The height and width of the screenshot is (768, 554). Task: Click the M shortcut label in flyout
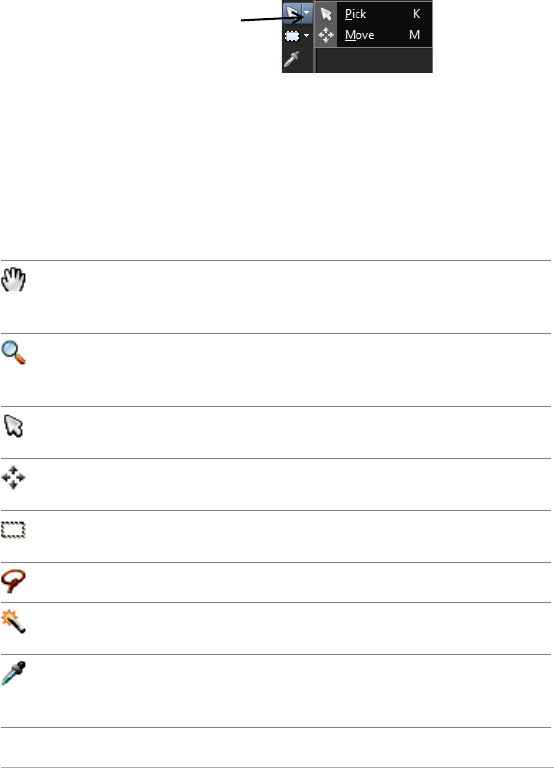(414, 35)
